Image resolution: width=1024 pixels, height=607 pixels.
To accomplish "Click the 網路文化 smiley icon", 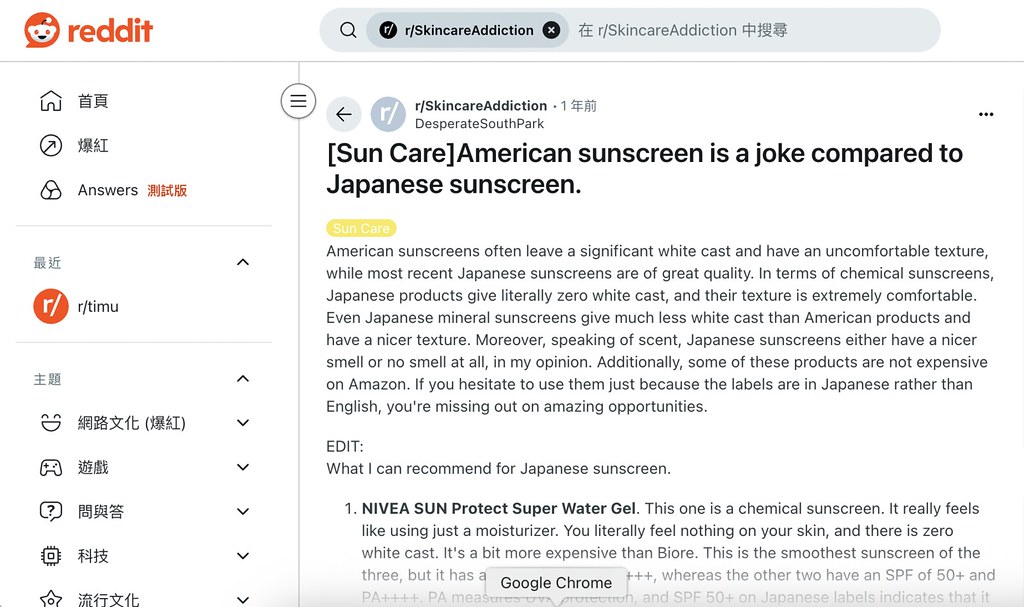I will tap(51, 423).
